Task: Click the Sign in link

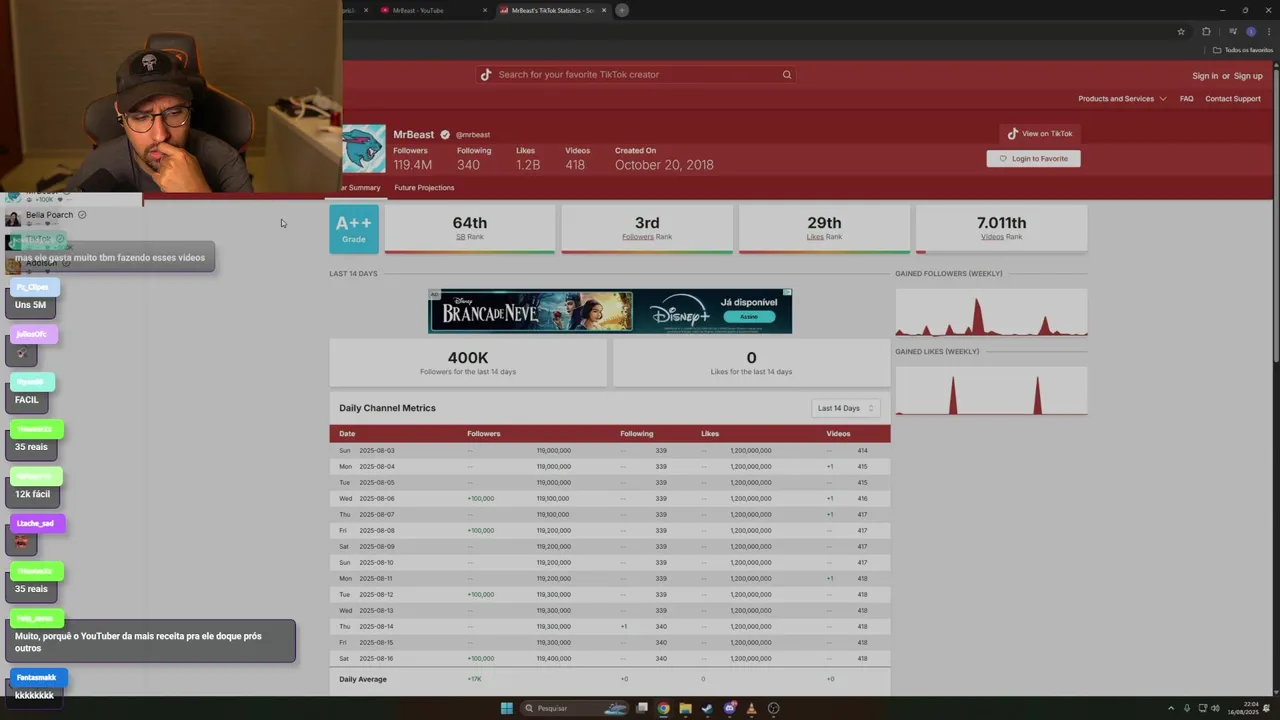Action: click(1204, 76)
